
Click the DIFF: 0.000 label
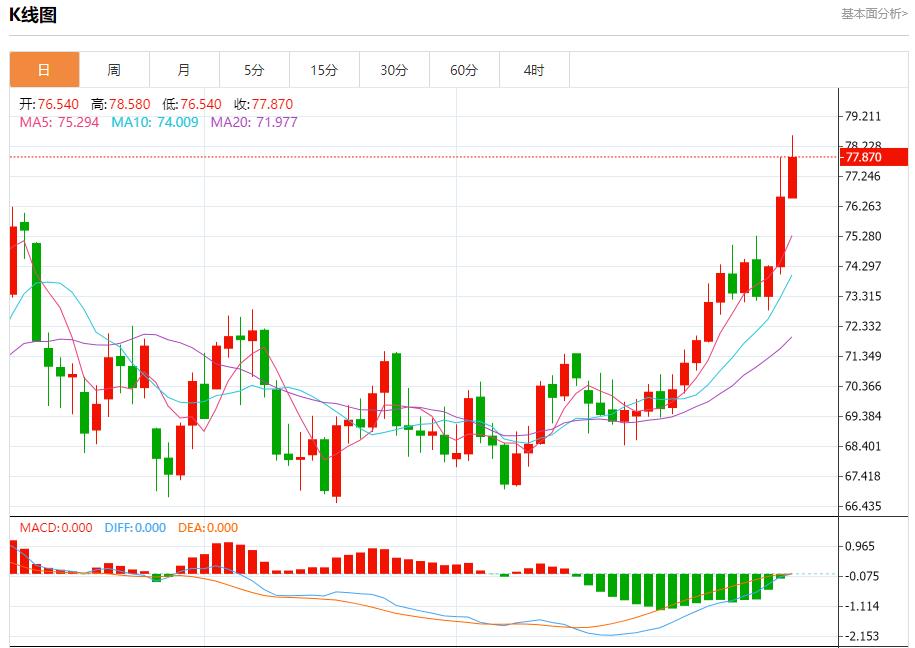point(135,527)
